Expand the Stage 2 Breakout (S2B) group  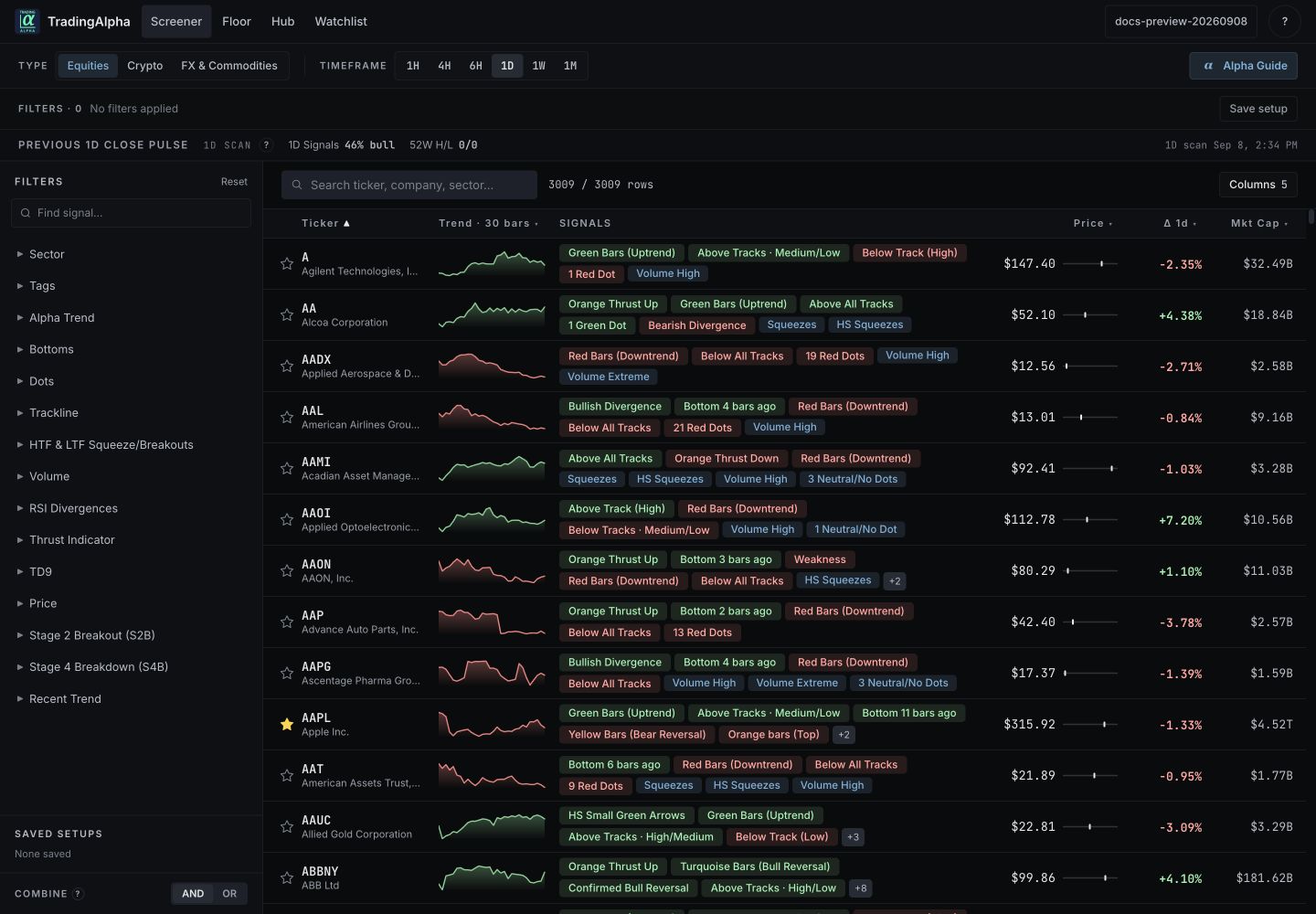(132, 635)
